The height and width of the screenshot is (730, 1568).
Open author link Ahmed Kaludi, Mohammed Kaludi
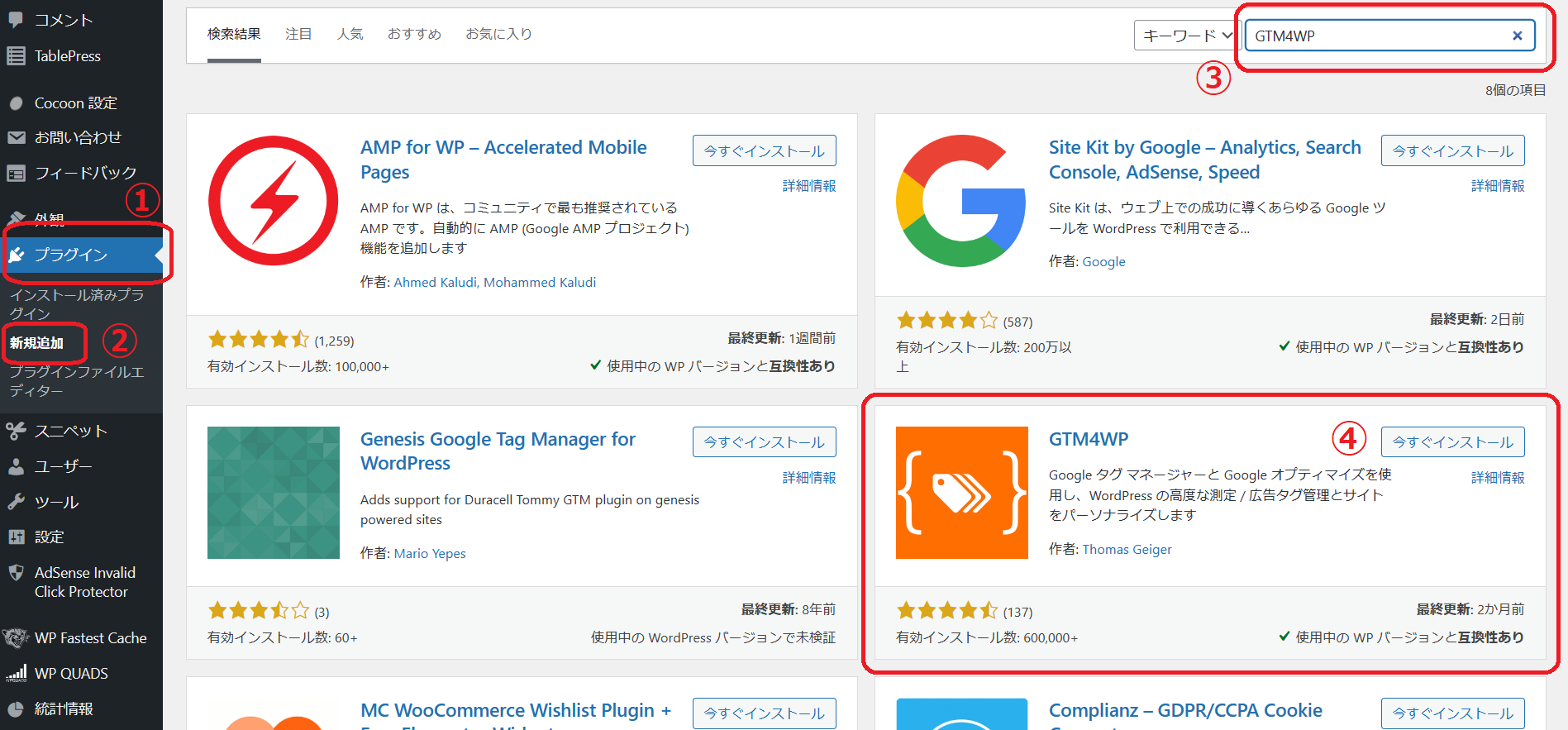coord(494,282)
